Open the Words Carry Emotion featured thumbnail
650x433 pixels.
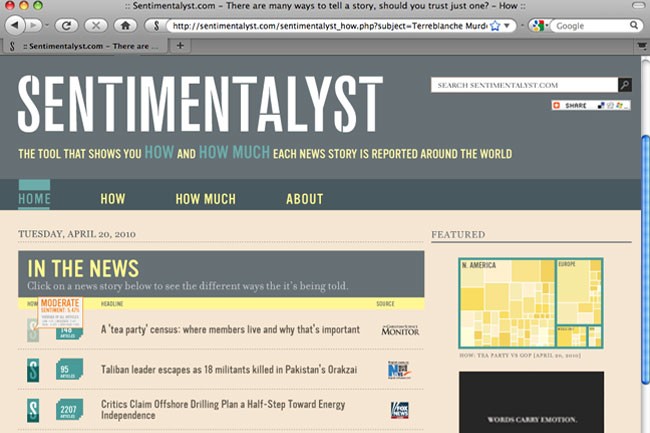pyautogui.click(x=531, y=402)
